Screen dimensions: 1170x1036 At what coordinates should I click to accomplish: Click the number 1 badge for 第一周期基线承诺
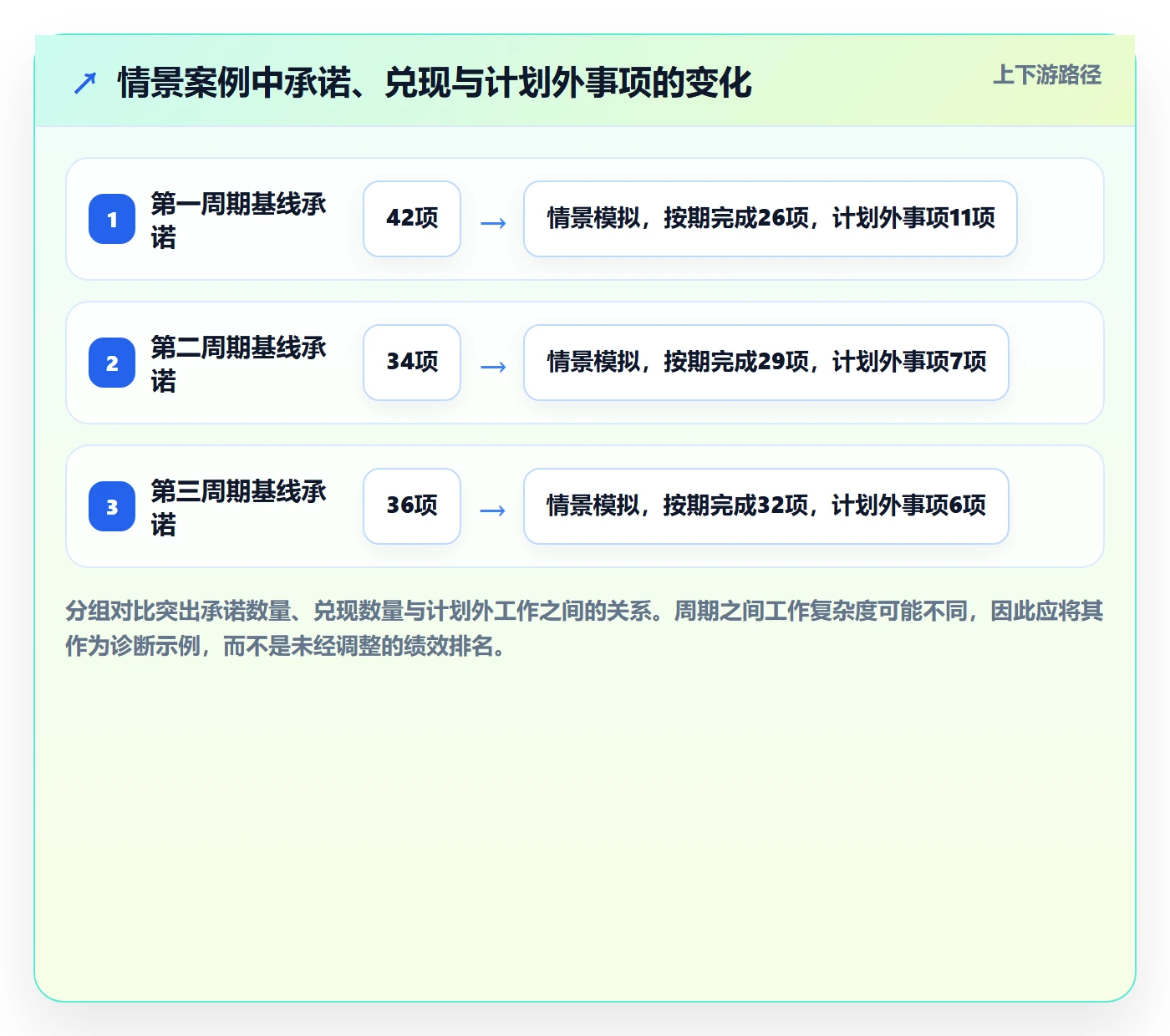click(112, 219)
